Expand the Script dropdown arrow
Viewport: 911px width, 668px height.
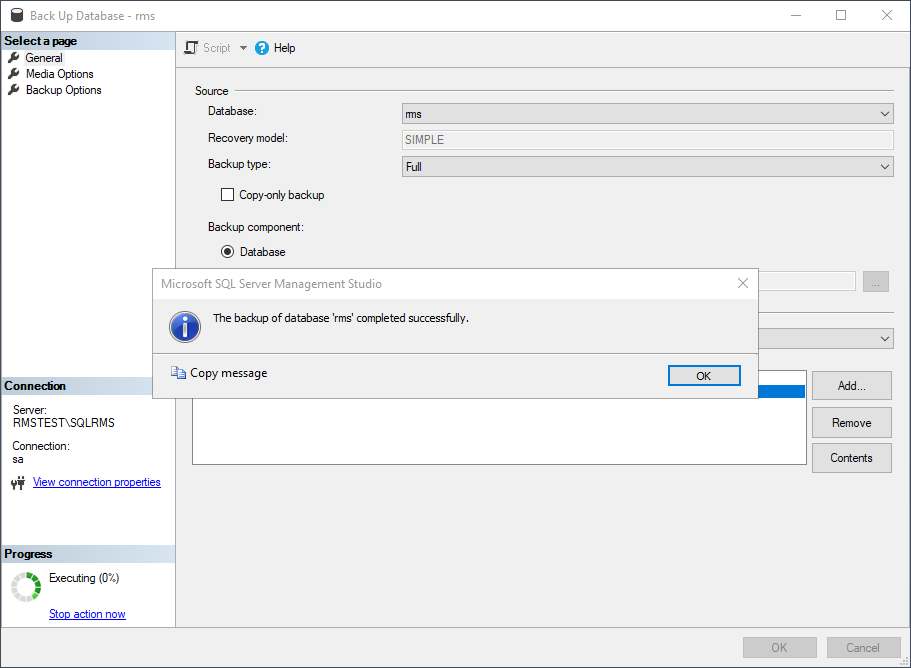pos(243,48)
